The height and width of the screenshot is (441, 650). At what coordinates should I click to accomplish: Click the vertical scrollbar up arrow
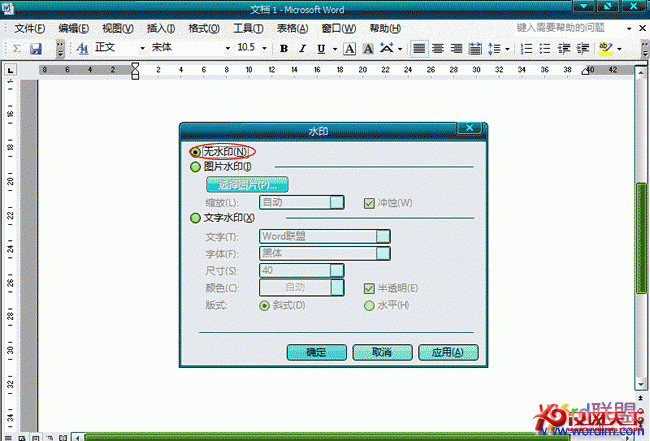[x=641, y=73]
